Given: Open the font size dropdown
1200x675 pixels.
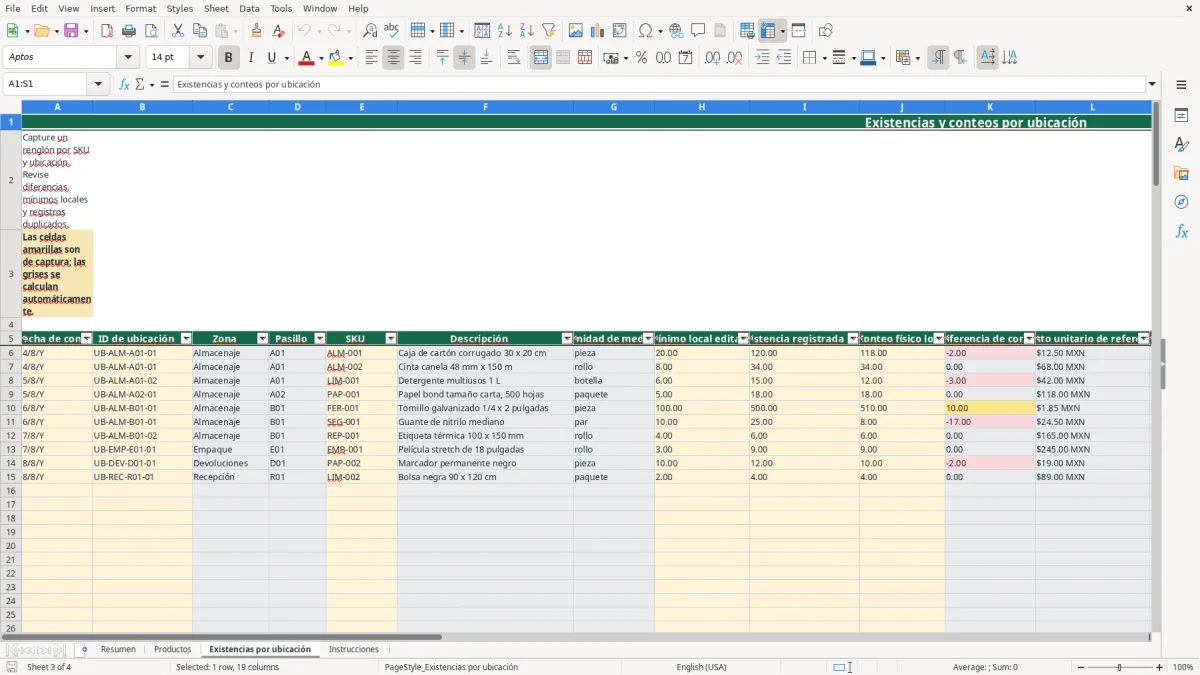Looking at the screenshot, I should coord(201,58).
